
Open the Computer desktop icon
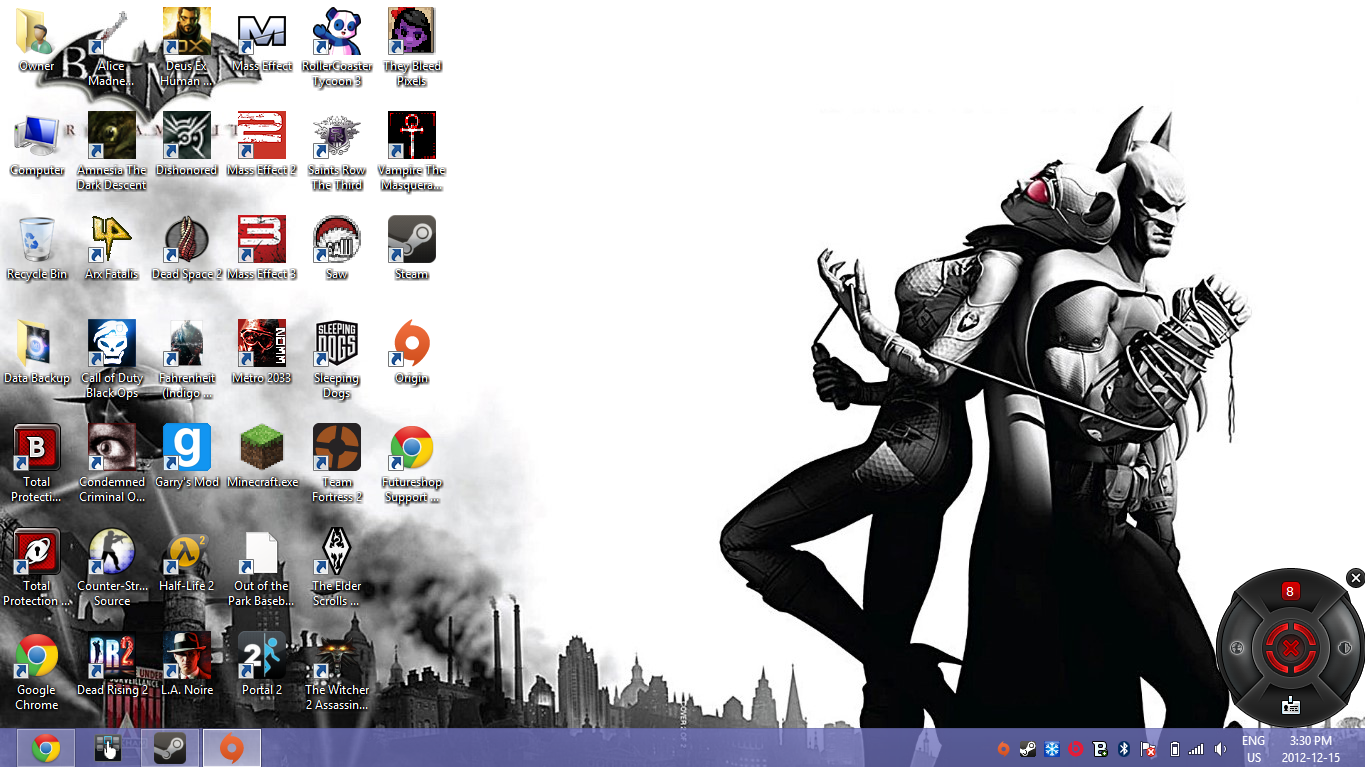click(37, 145)
